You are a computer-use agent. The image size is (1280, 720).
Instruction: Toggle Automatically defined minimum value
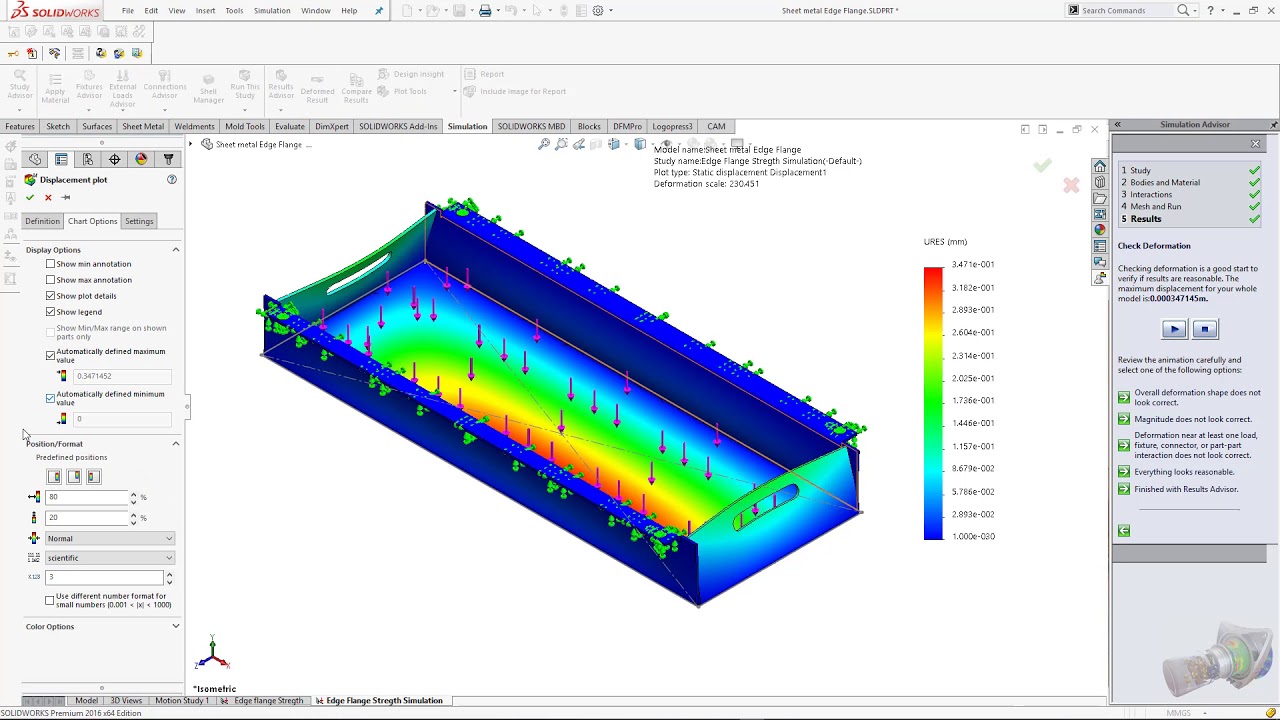click(51, 398)
